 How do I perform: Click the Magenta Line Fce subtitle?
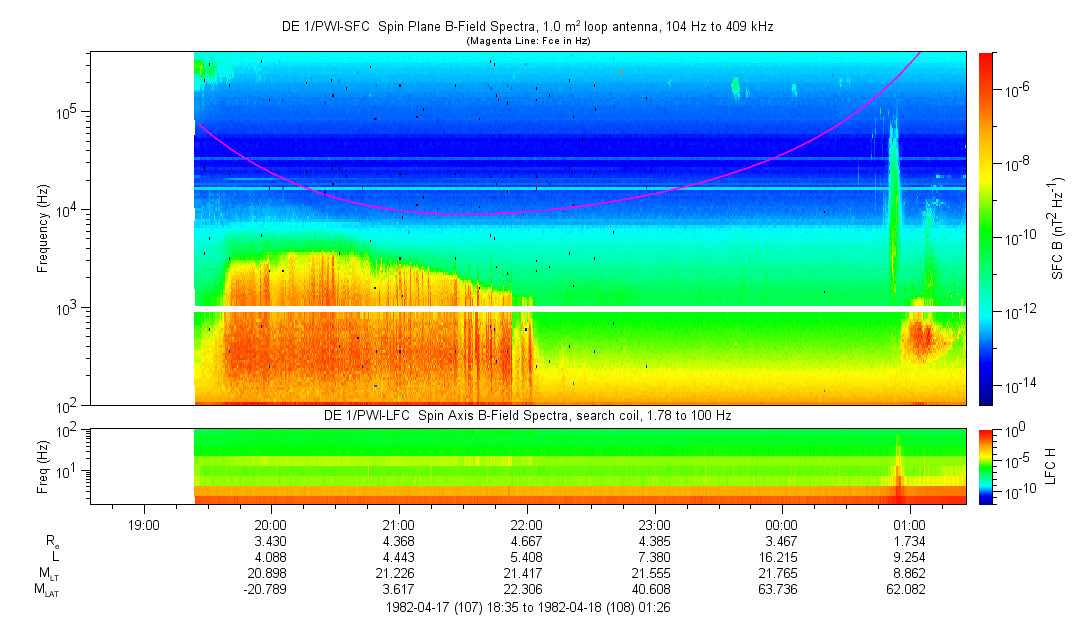tap(527, 40)
